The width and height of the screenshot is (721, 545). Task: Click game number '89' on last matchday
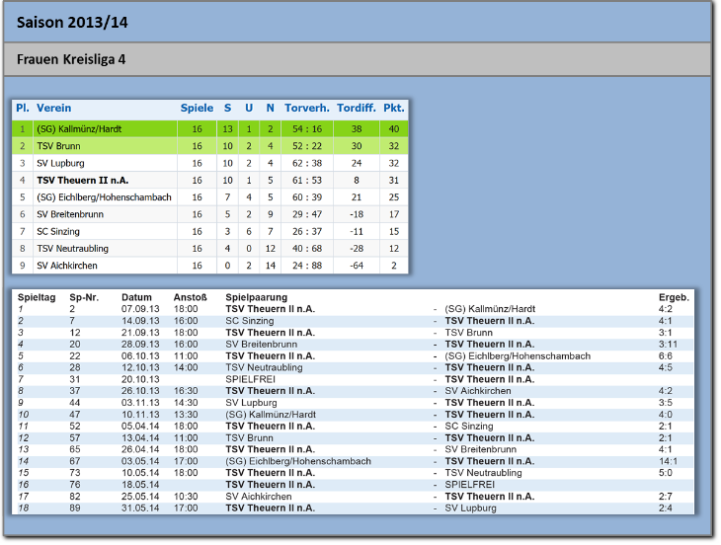coord(74,508)
